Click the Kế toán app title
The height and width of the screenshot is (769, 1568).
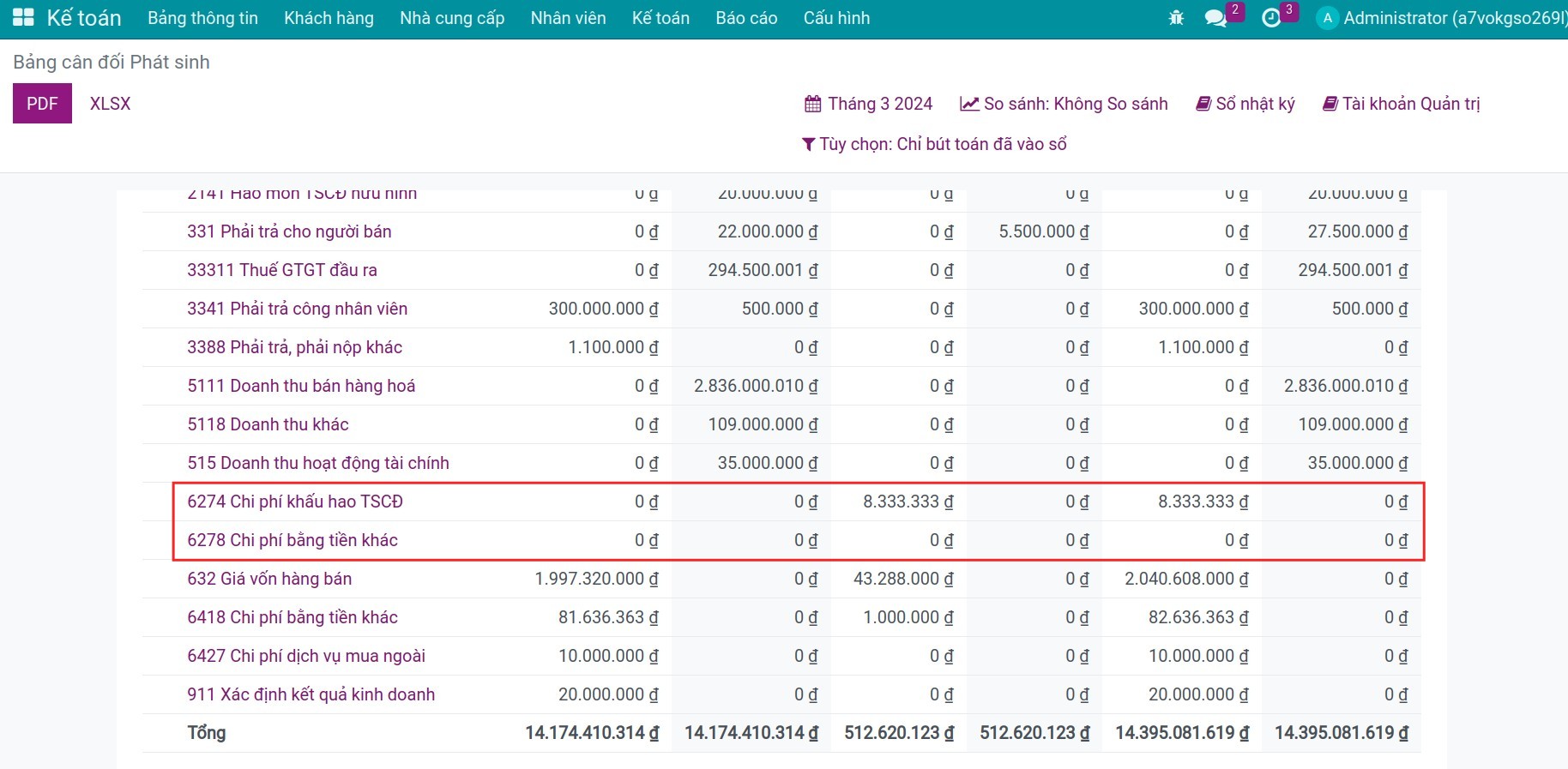[x=84, y=18]
